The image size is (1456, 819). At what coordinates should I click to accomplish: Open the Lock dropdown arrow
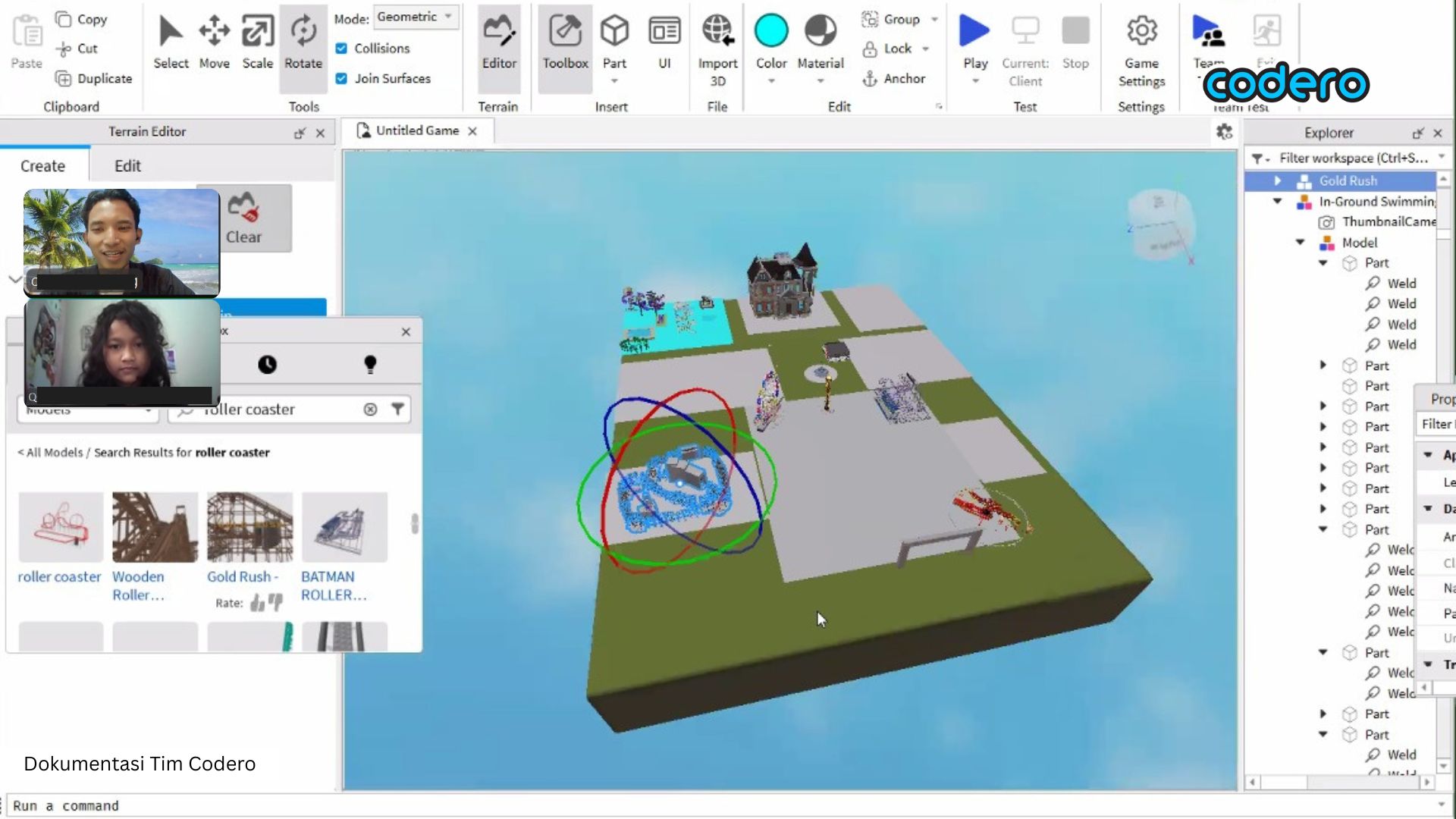point(926,49)
